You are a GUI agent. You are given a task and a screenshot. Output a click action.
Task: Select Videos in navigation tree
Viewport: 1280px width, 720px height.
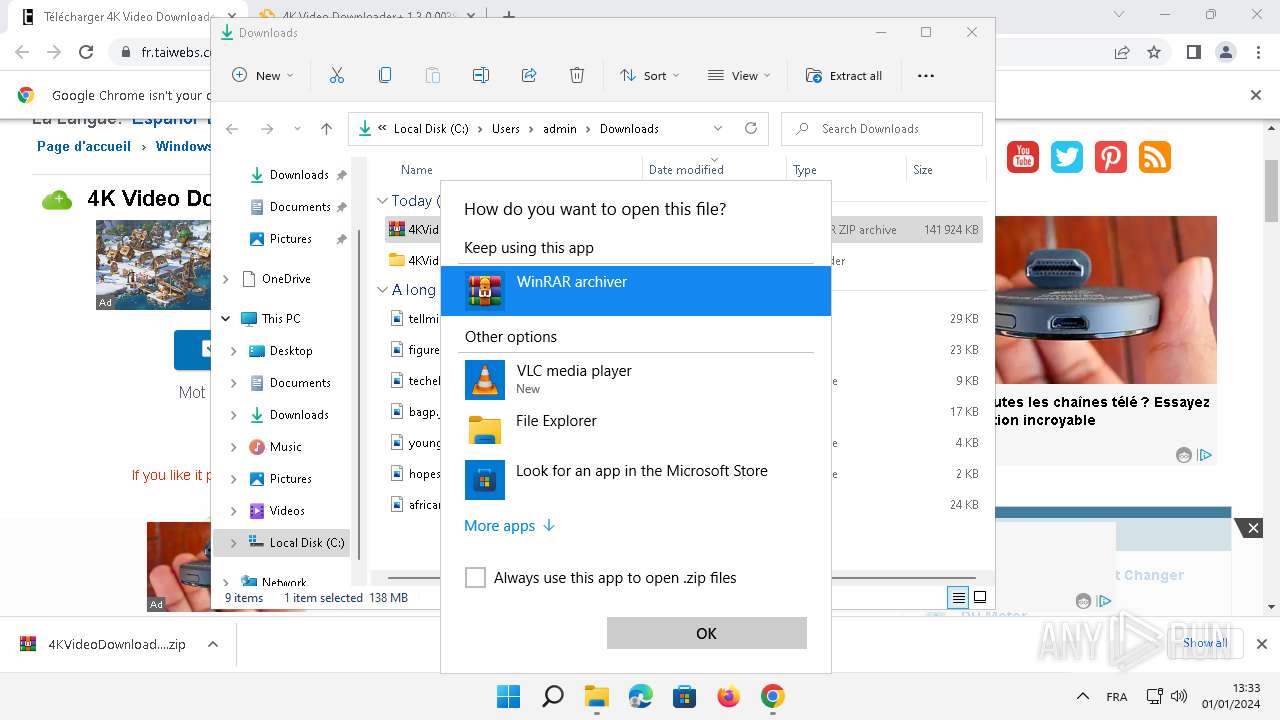287,511
